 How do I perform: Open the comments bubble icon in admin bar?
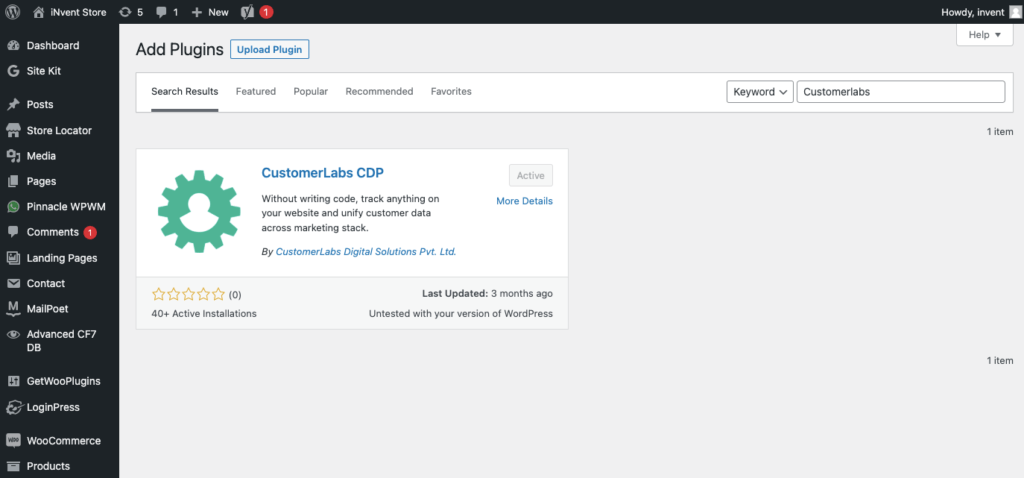click(161, 12)
